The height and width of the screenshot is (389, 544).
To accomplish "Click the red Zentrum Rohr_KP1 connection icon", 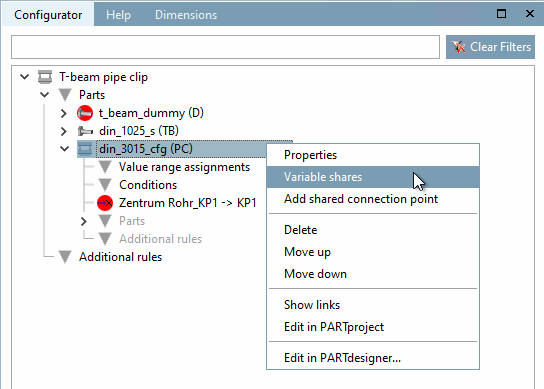I will coord(105,203).
